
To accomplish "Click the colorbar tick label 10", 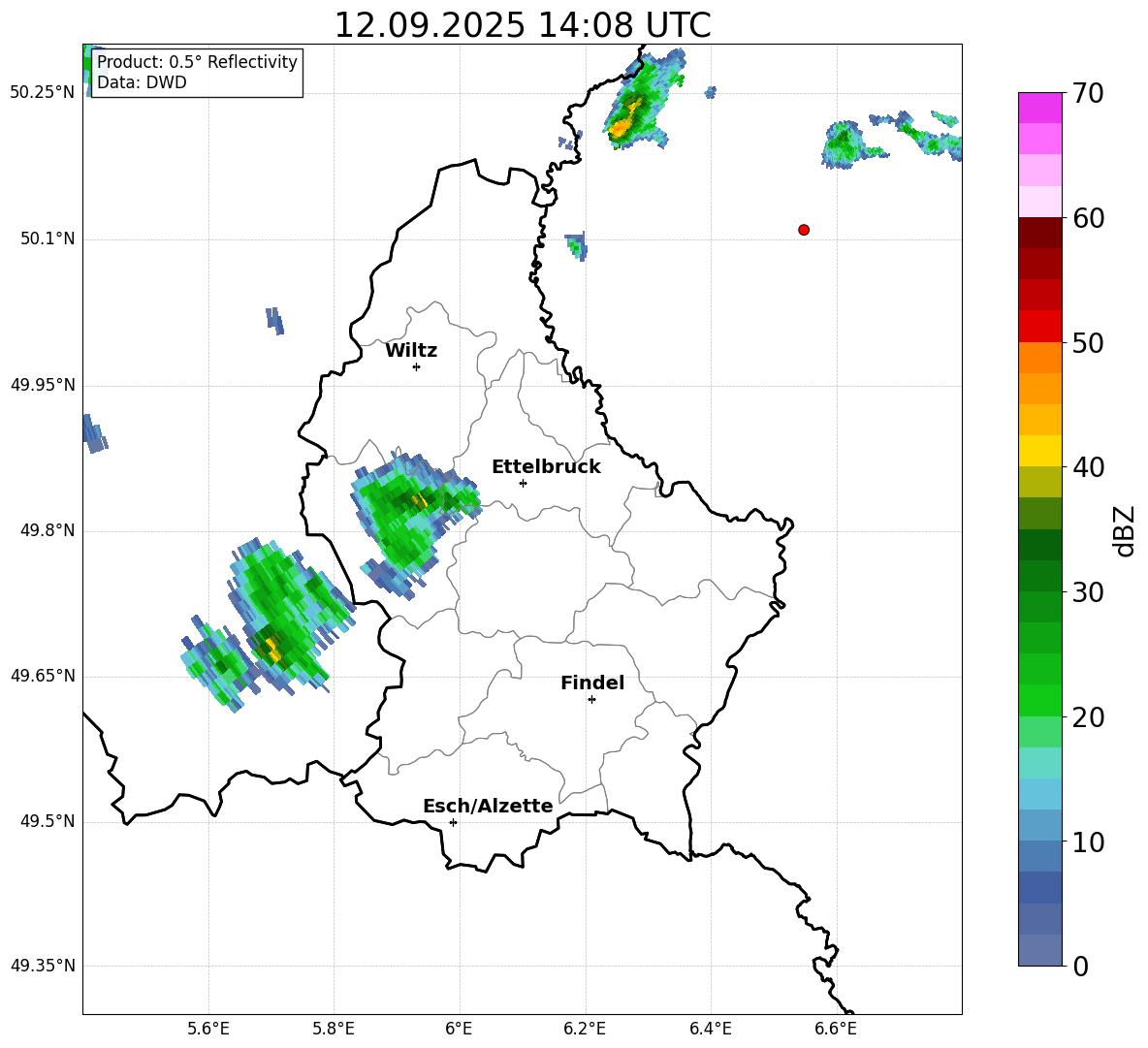I will click(1088, 842).
